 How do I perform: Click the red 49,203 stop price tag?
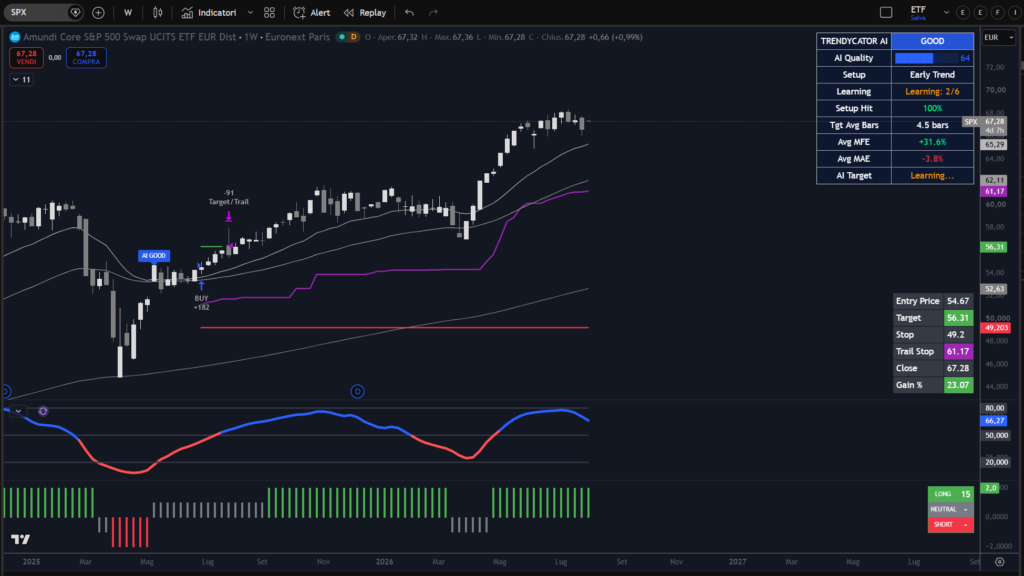995,328
